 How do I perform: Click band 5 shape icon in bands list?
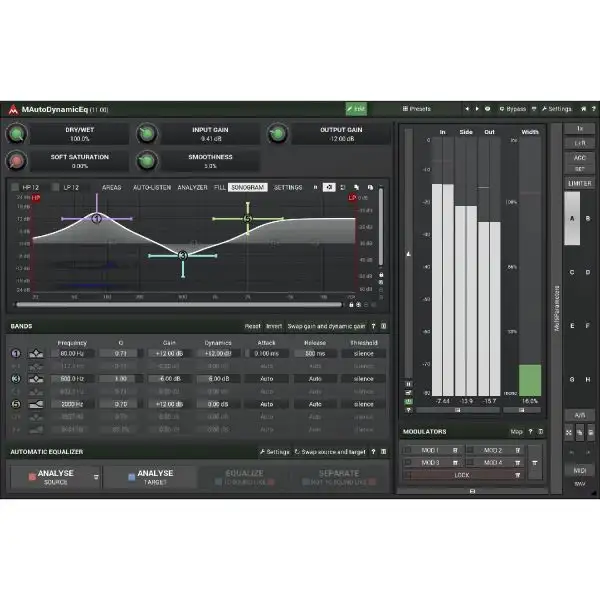(36, 405)
